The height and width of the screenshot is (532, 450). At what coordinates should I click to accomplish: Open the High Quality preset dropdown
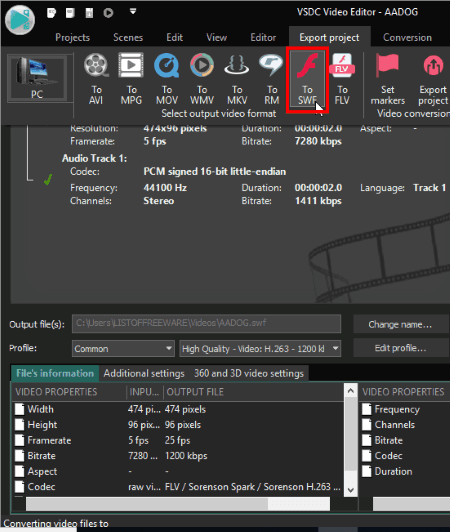pos(260,348)
